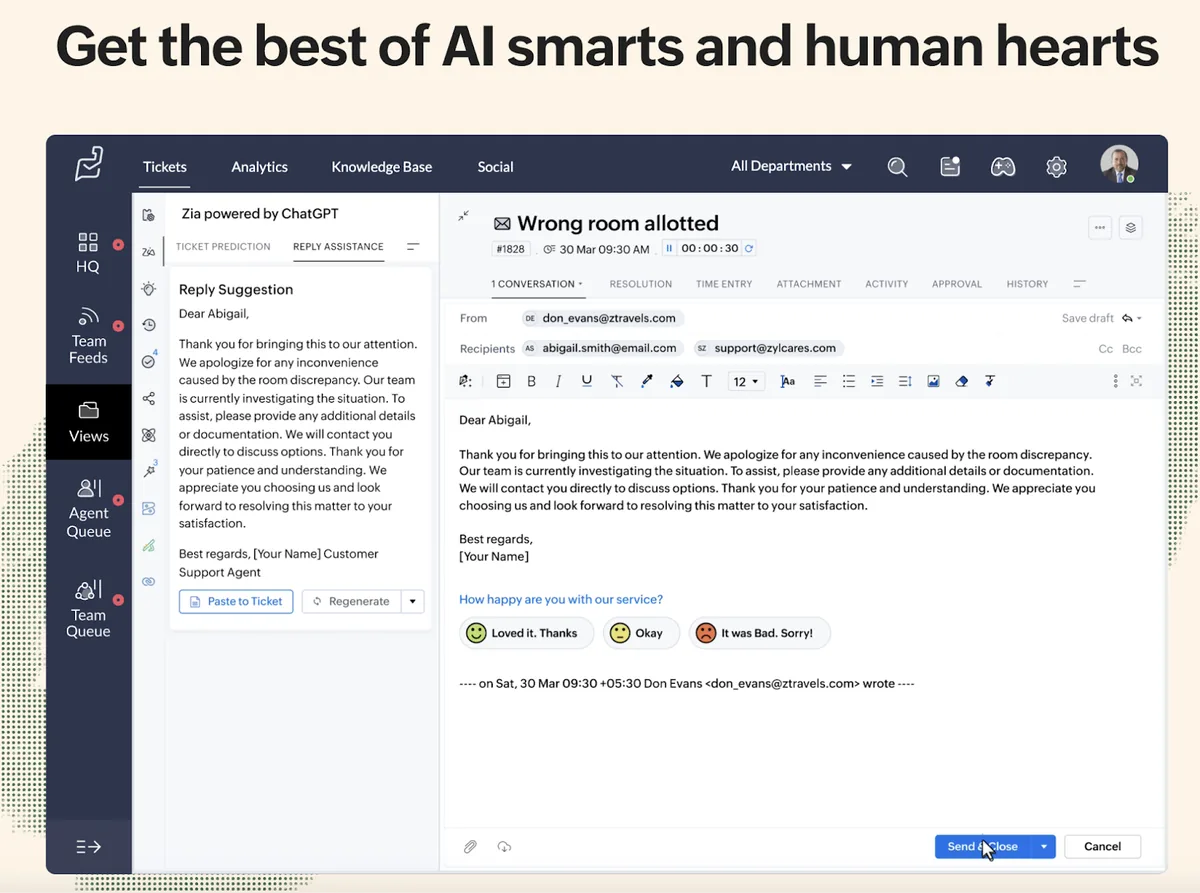Image resolution: width=1200 pixels, height=893 pixels.
Task: Click the lightbulb icon in side strip
Action: pyautogui.click(x=148, y=288)
